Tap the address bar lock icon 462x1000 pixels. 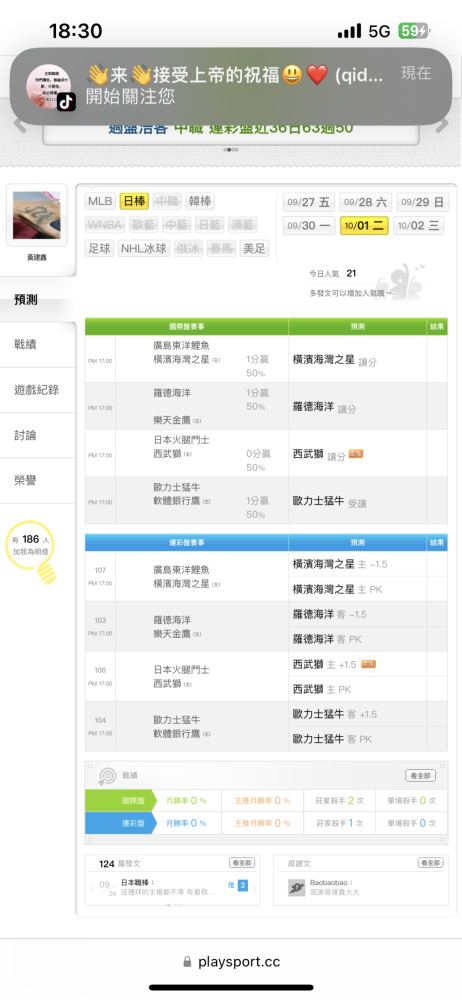pos(187,962)
